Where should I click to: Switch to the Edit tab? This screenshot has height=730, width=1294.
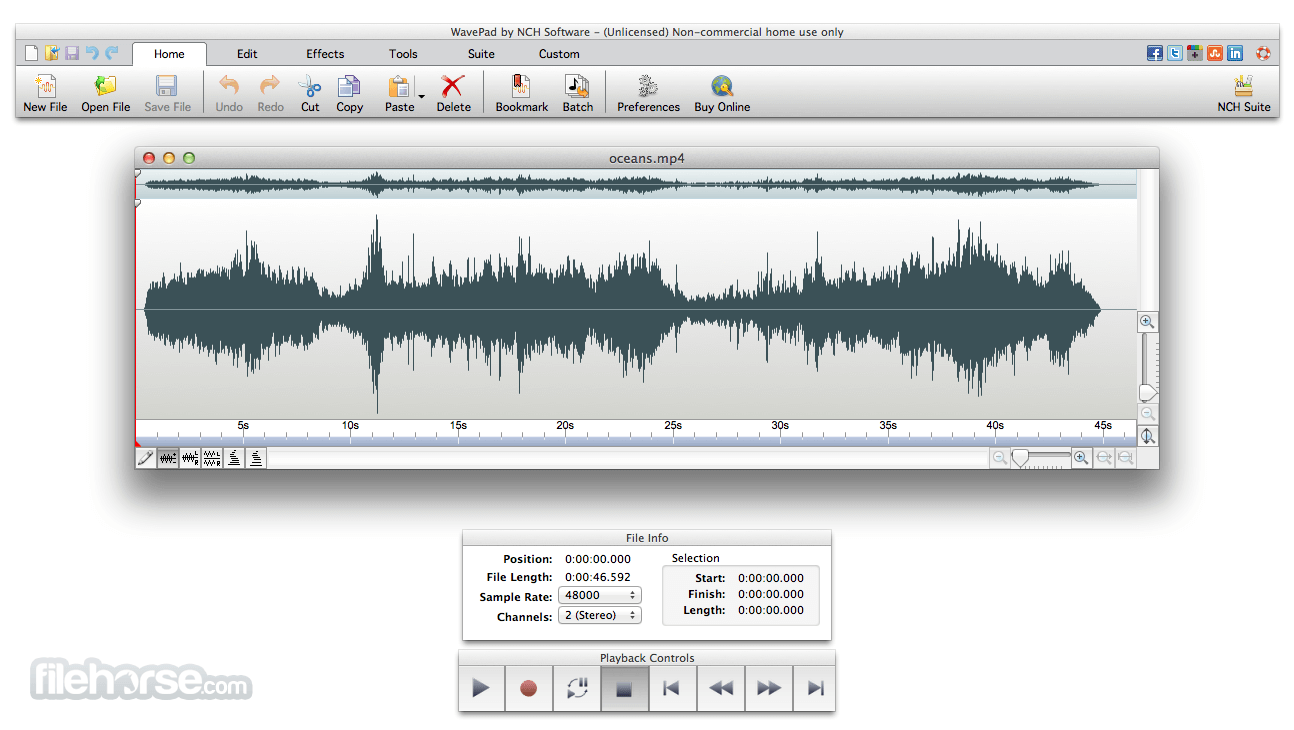tap(247, 54)
